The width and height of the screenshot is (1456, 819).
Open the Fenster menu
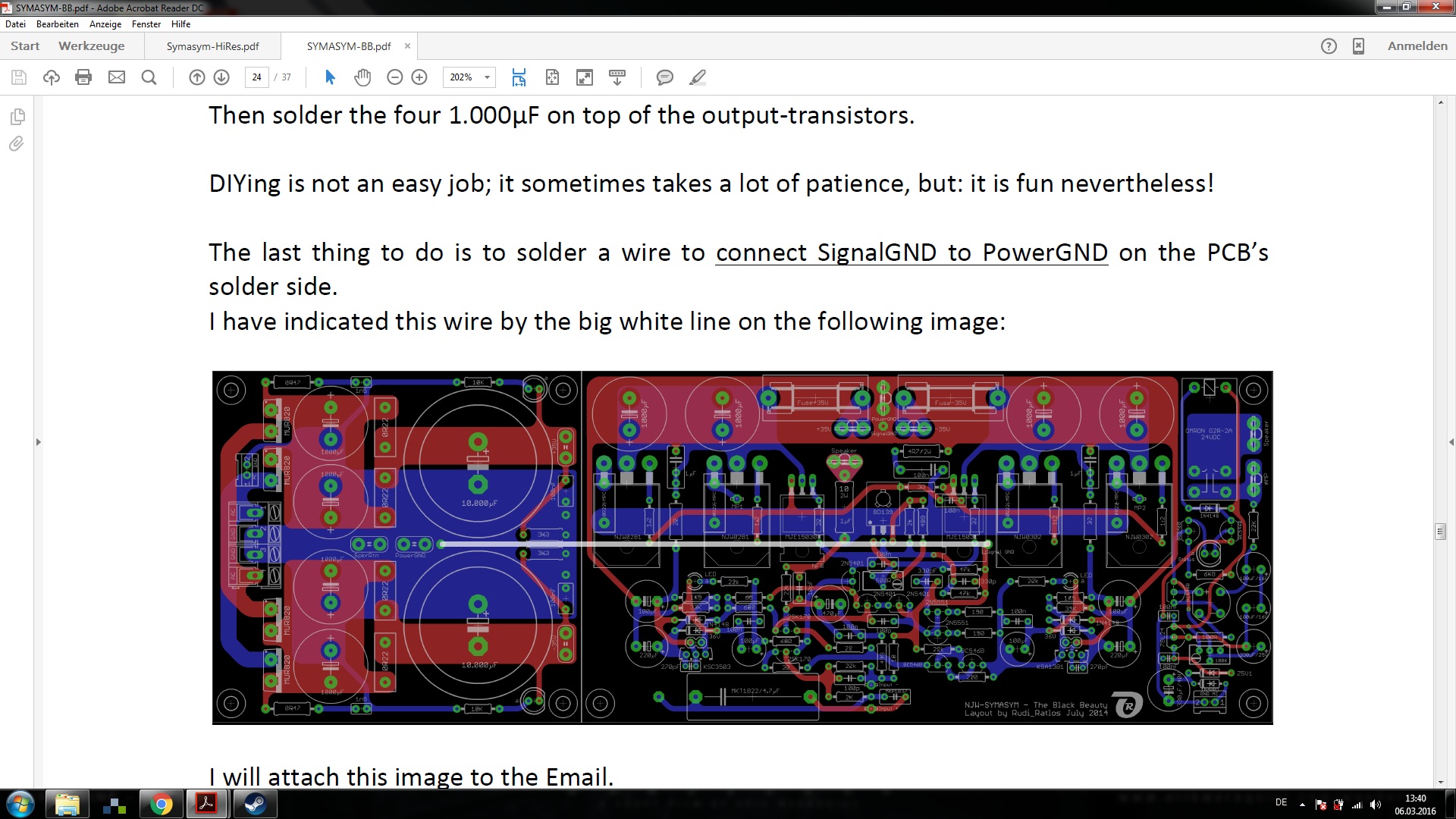click(146, 24)
